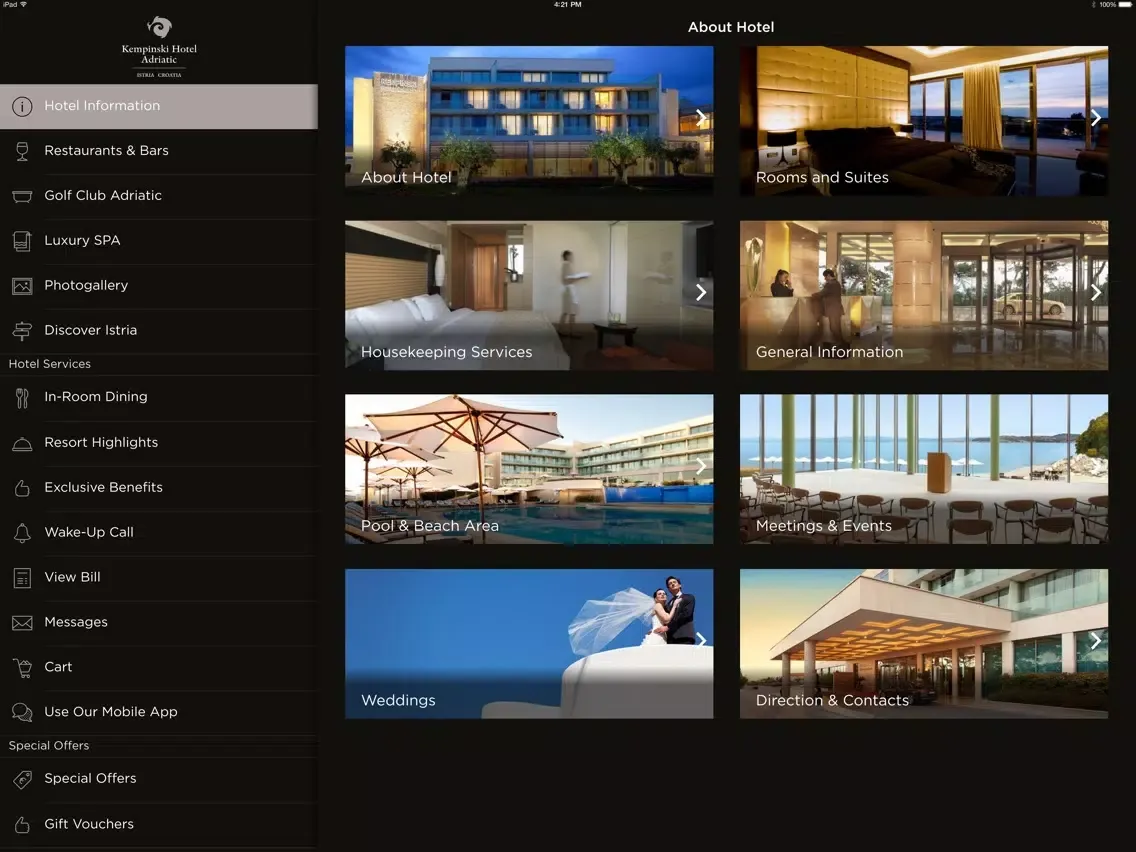Screen dimensions: 1136x852
Task: Set a Wake-Up Call
Action: (x=159, y=533)
